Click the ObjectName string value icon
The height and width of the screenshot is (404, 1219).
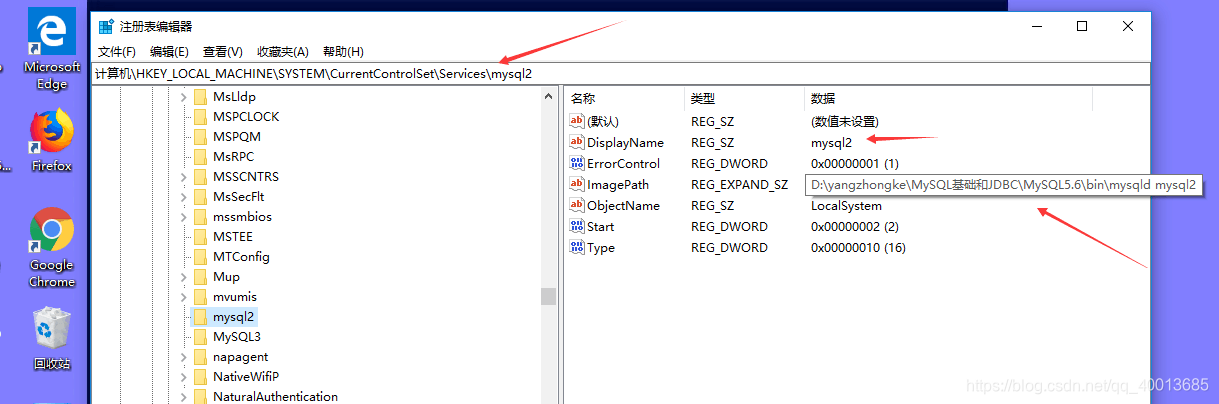[x=576, y=205]
